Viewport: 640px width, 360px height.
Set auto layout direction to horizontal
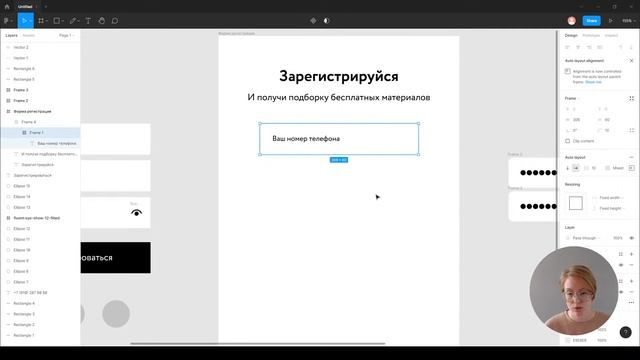point(576,168)
